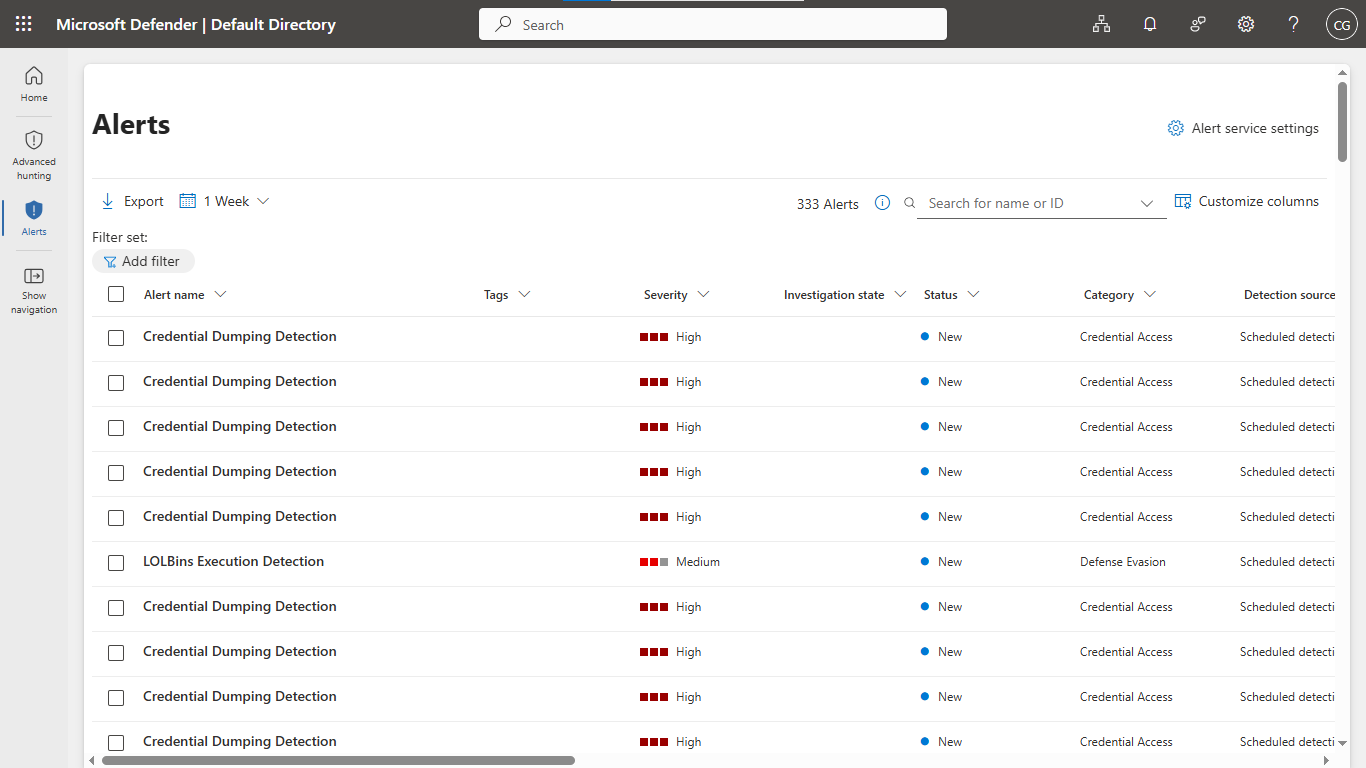Open the first Credential Dumping Detection alert
The image size is (1366, 768).
click(240, 336)
